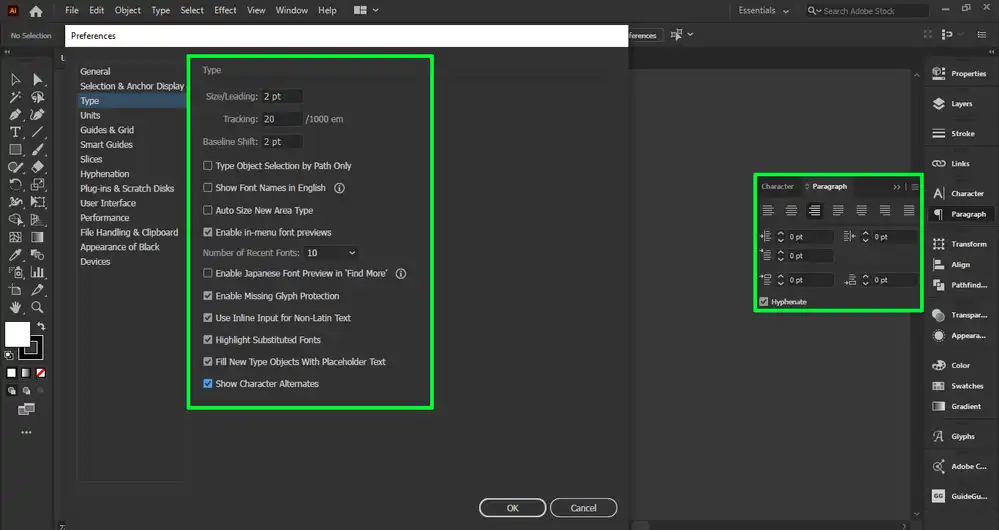The height and width of the screenshot is (530, 999).
Task: Toggle the Hyphenate checkbox
Action: 764,301
